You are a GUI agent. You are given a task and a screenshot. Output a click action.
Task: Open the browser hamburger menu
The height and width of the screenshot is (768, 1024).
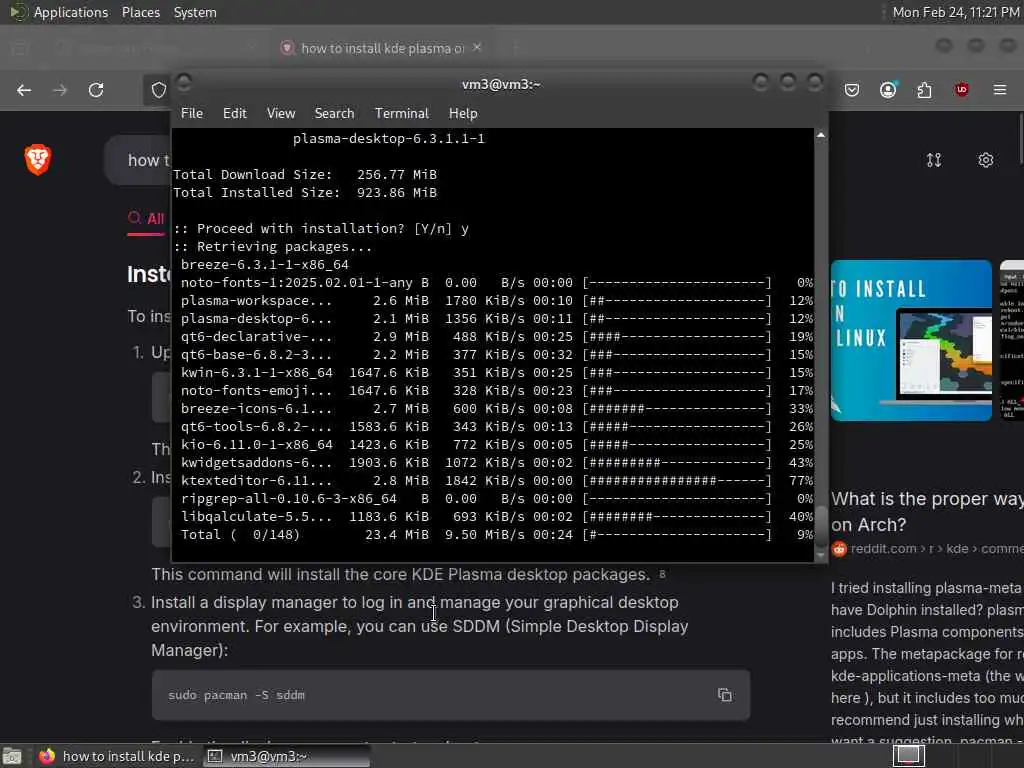tap(1000, 90)
